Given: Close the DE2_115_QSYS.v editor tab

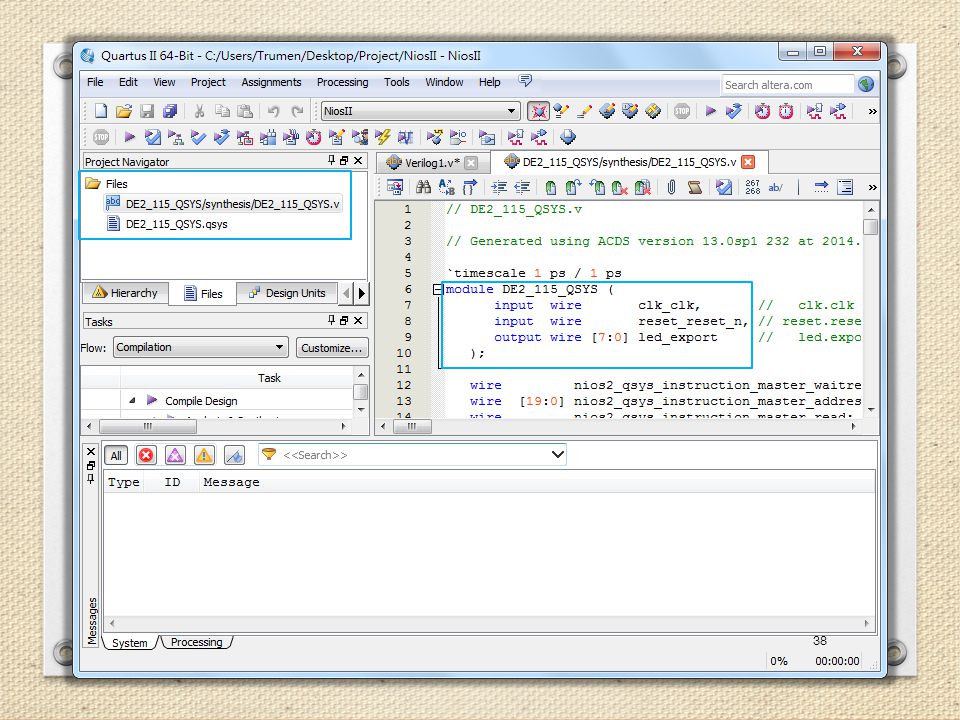Looking at the screenshot, I should [748, 162].
